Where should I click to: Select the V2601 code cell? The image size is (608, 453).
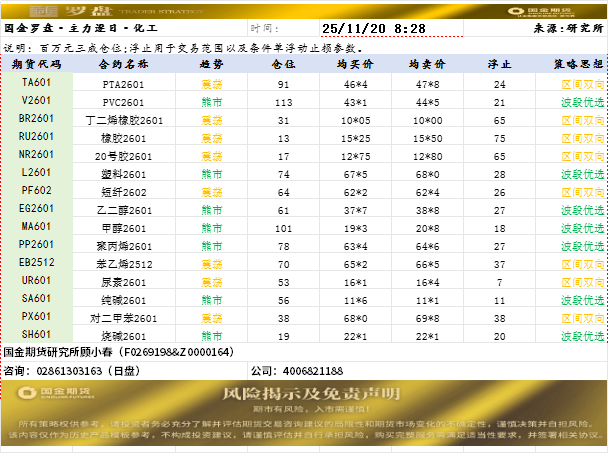click(x=36, y=100)
